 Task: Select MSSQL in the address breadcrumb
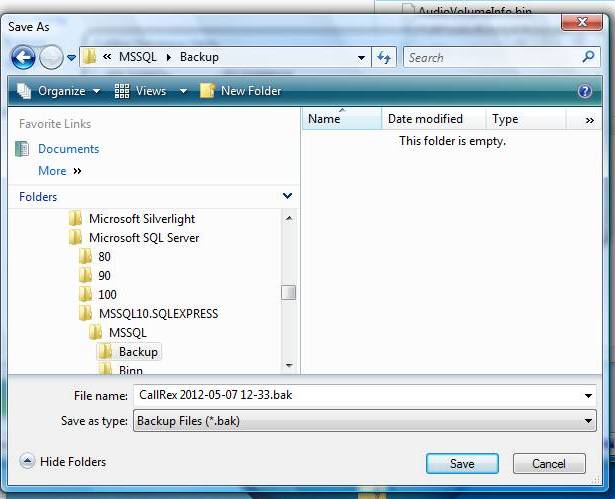(137, 57)
